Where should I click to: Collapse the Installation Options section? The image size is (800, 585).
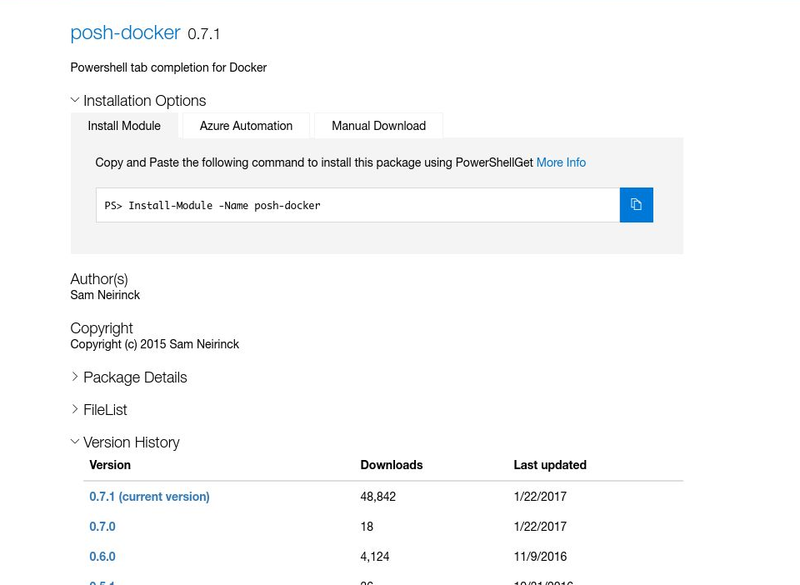coord(138,100)
